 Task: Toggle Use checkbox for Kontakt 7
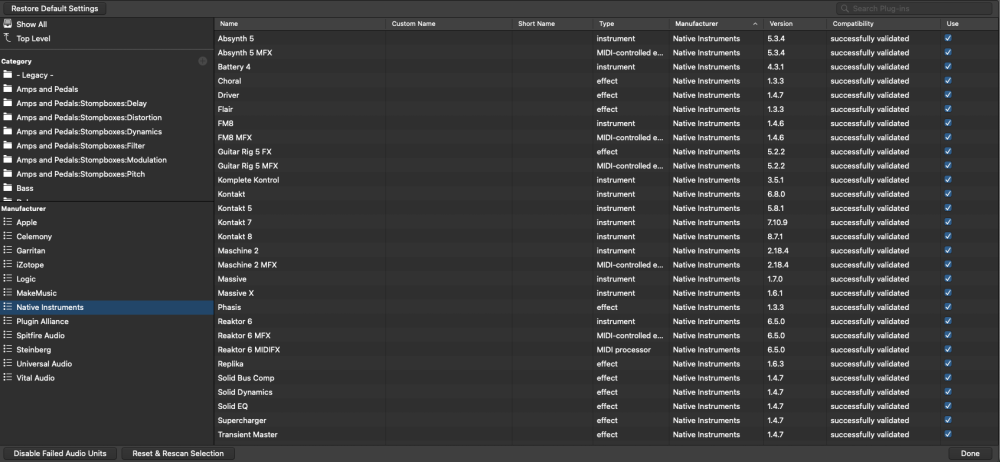[x=948, y=222]
